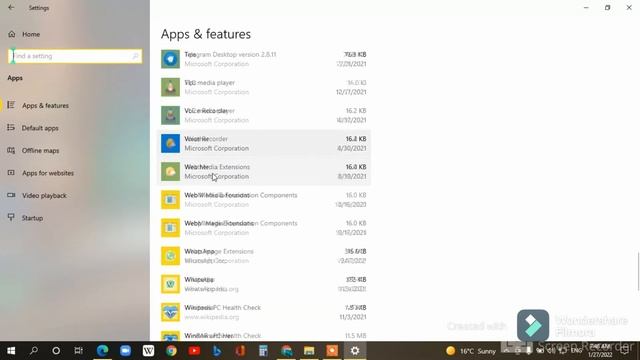Open Bing from the taskbar
Screen dimensions: 640x360
pos(217,351)
